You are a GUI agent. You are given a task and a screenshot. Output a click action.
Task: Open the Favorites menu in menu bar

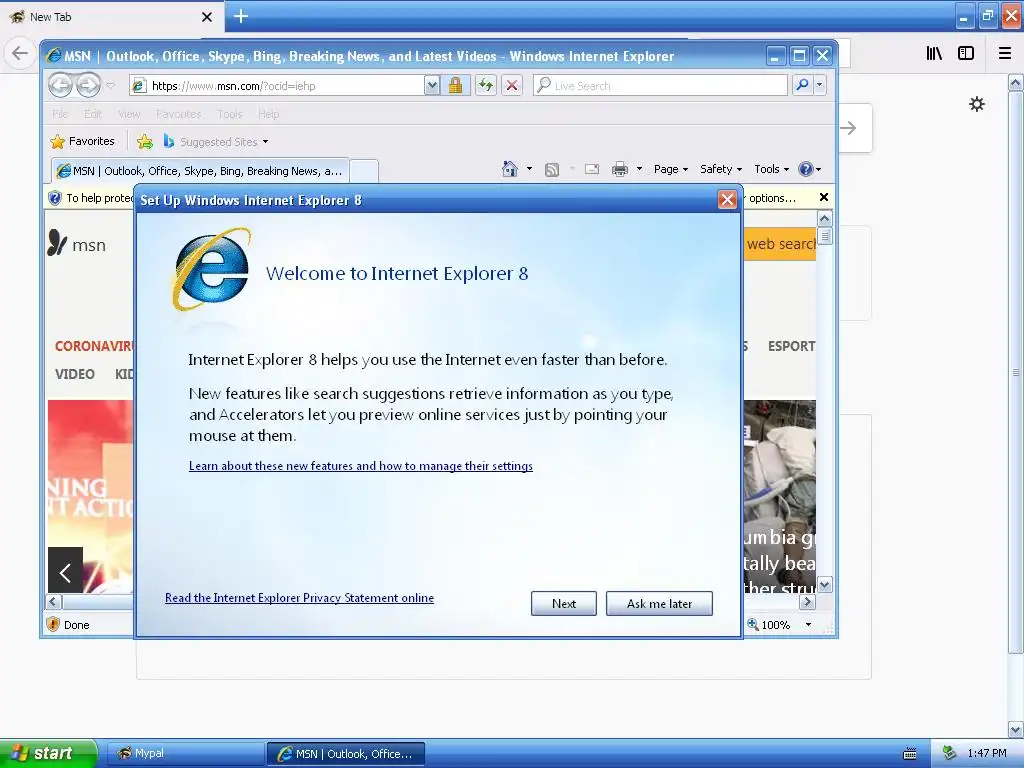coord(178,114)
